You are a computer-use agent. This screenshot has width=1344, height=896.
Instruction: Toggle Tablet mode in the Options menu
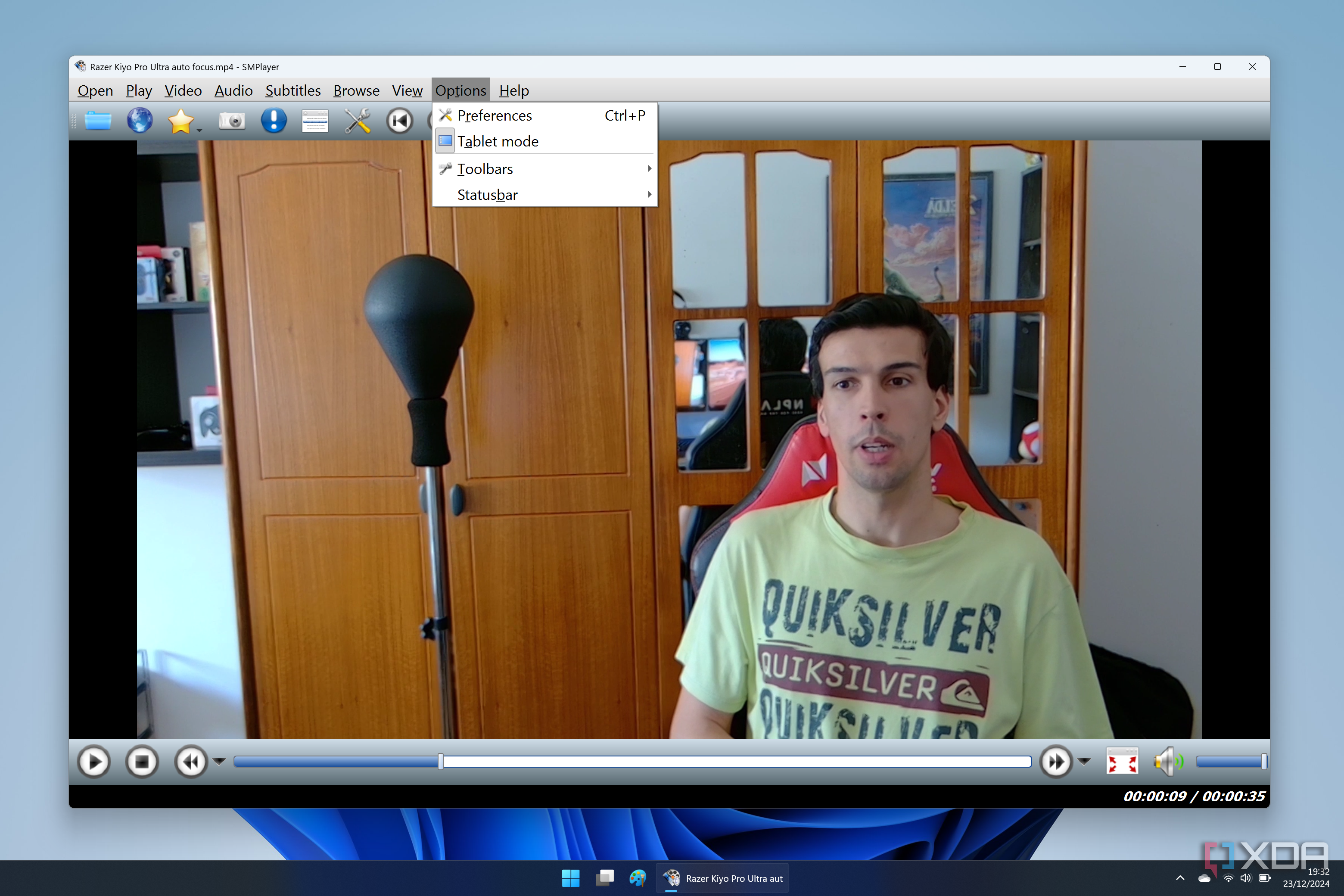(544, 141)
